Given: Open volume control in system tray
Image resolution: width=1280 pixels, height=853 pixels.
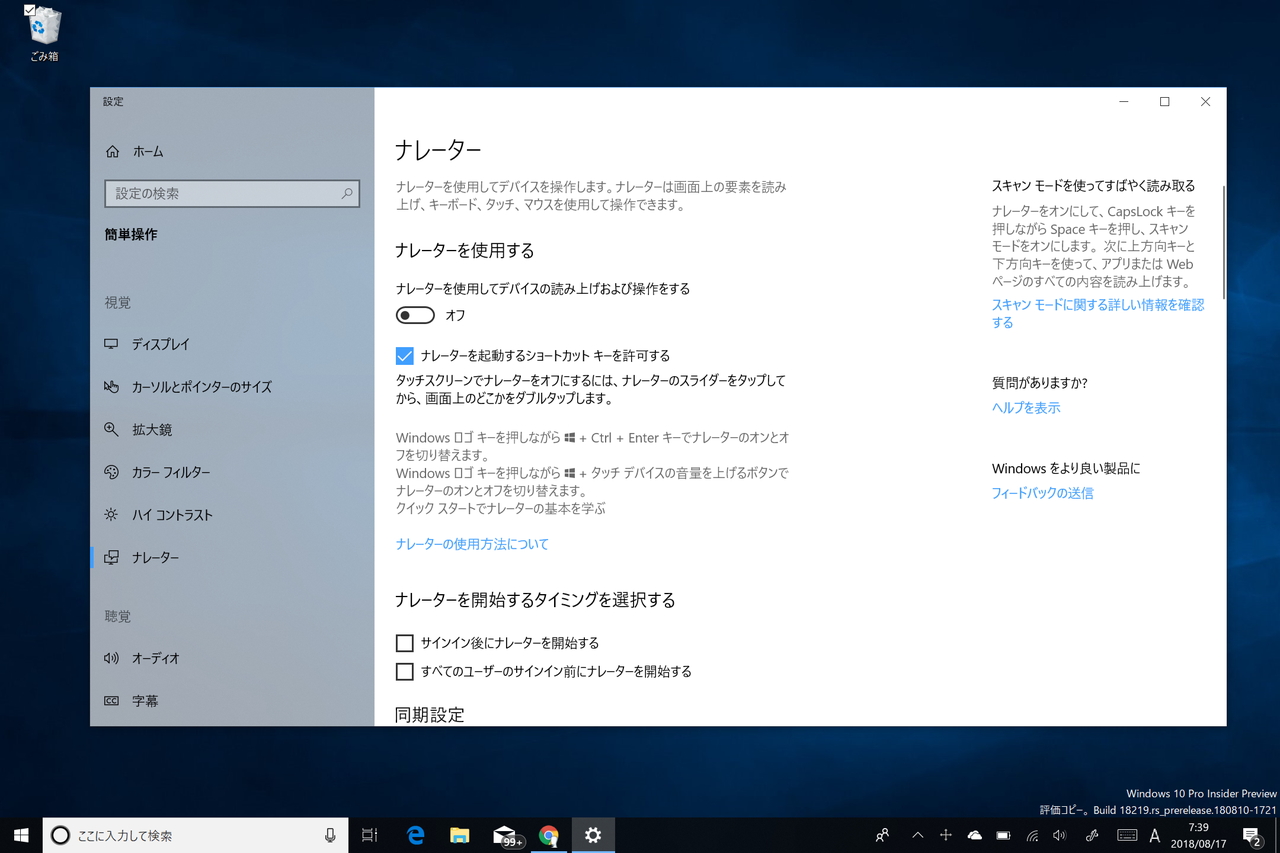Looking at the screenshot, I should (x=1059, y=835).
